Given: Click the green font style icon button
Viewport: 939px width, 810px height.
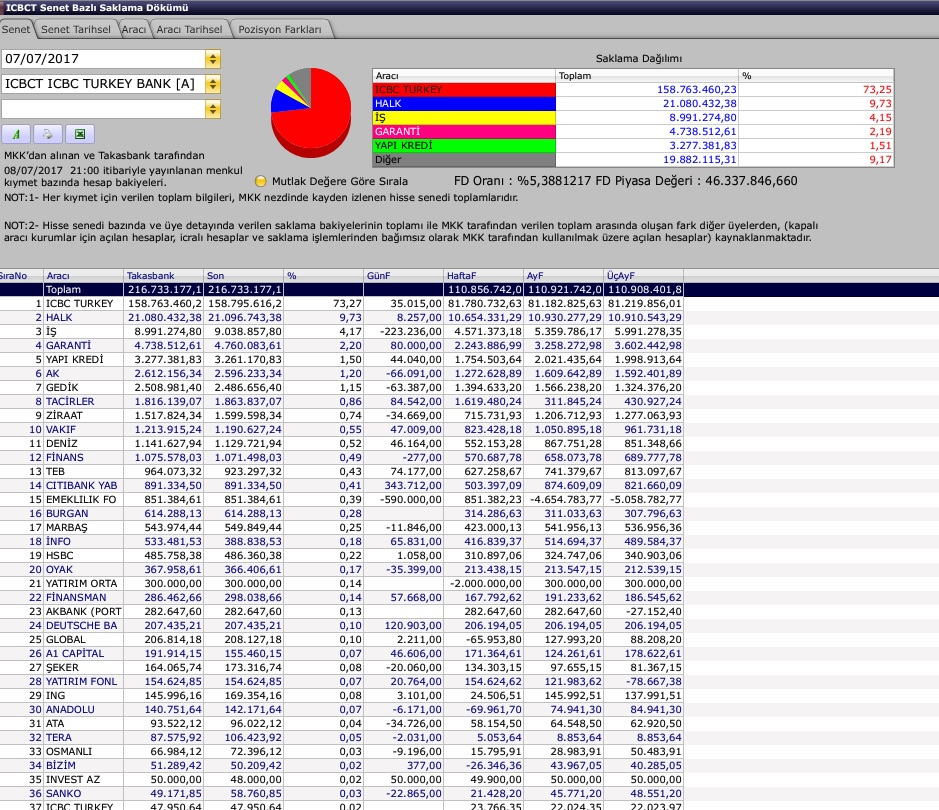Looking at the screenshot, I should 16,134.
